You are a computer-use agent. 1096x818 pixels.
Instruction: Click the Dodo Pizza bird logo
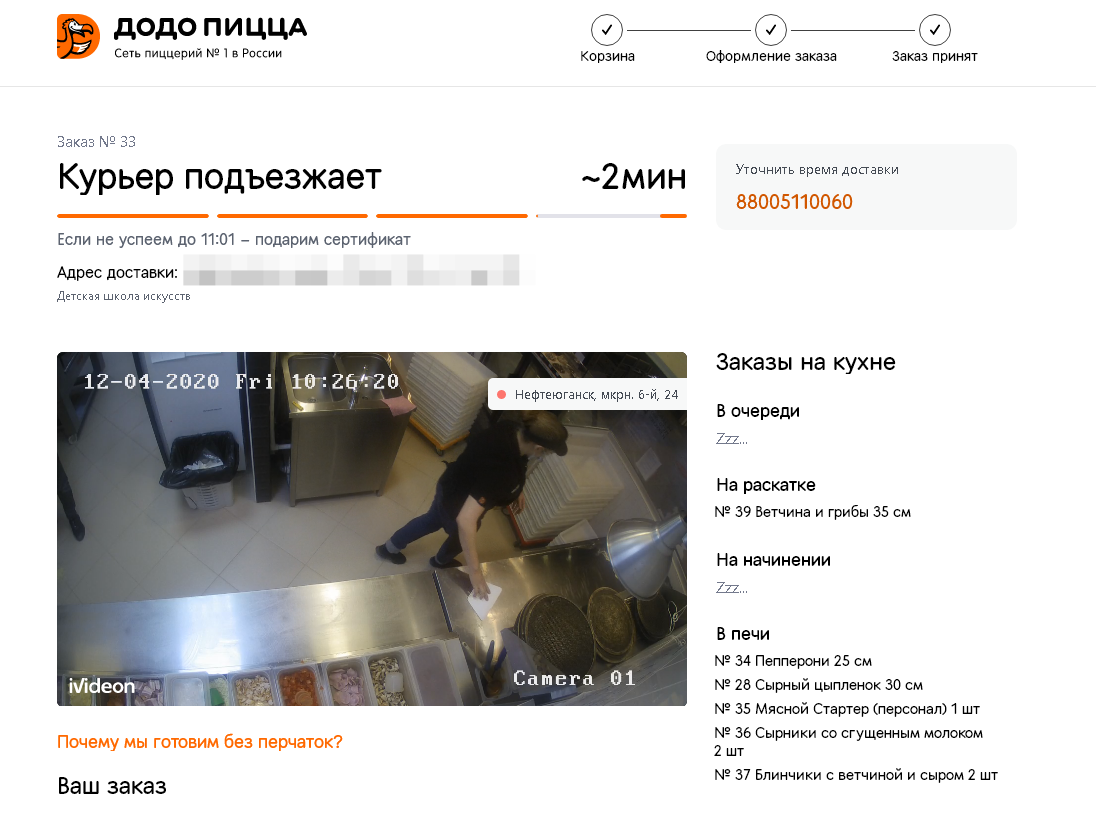78,36
